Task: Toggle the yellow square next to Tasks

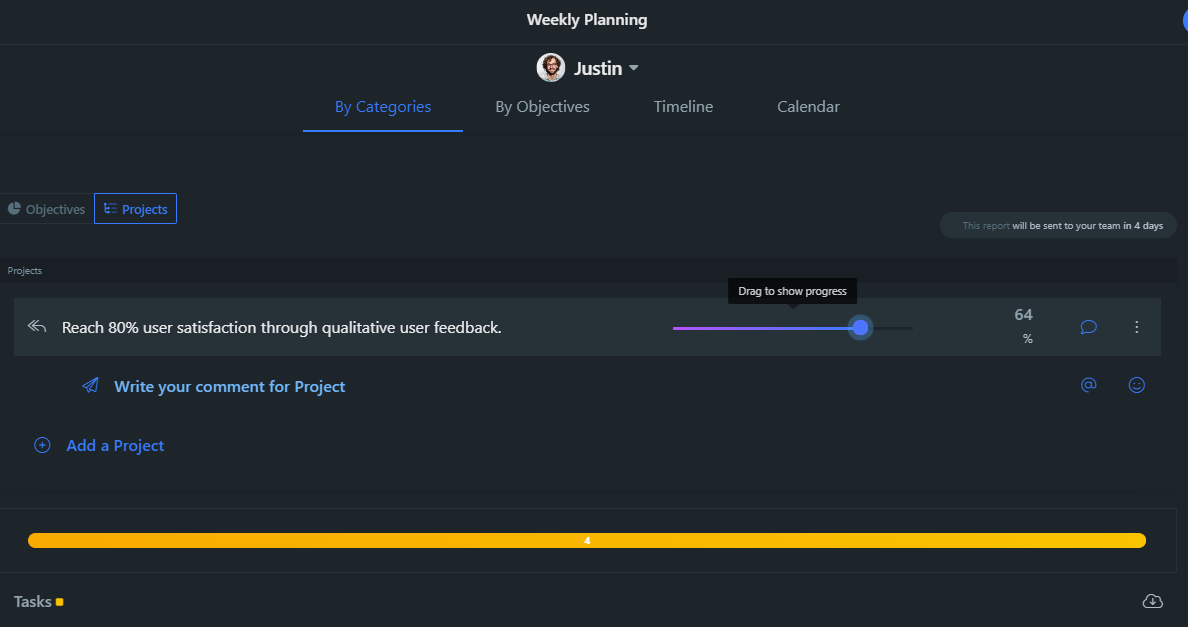Action: (x=58, y=602)
